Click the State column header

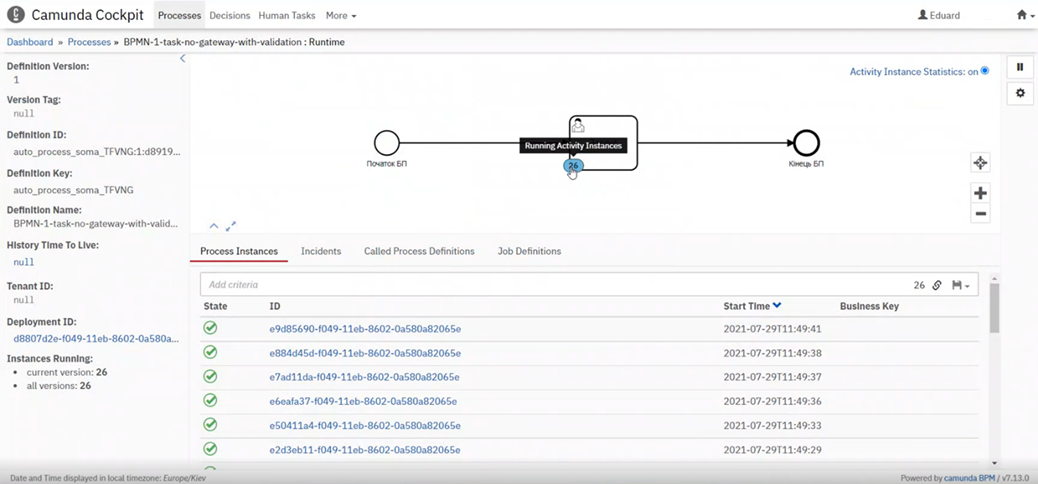tap(215, 306)
